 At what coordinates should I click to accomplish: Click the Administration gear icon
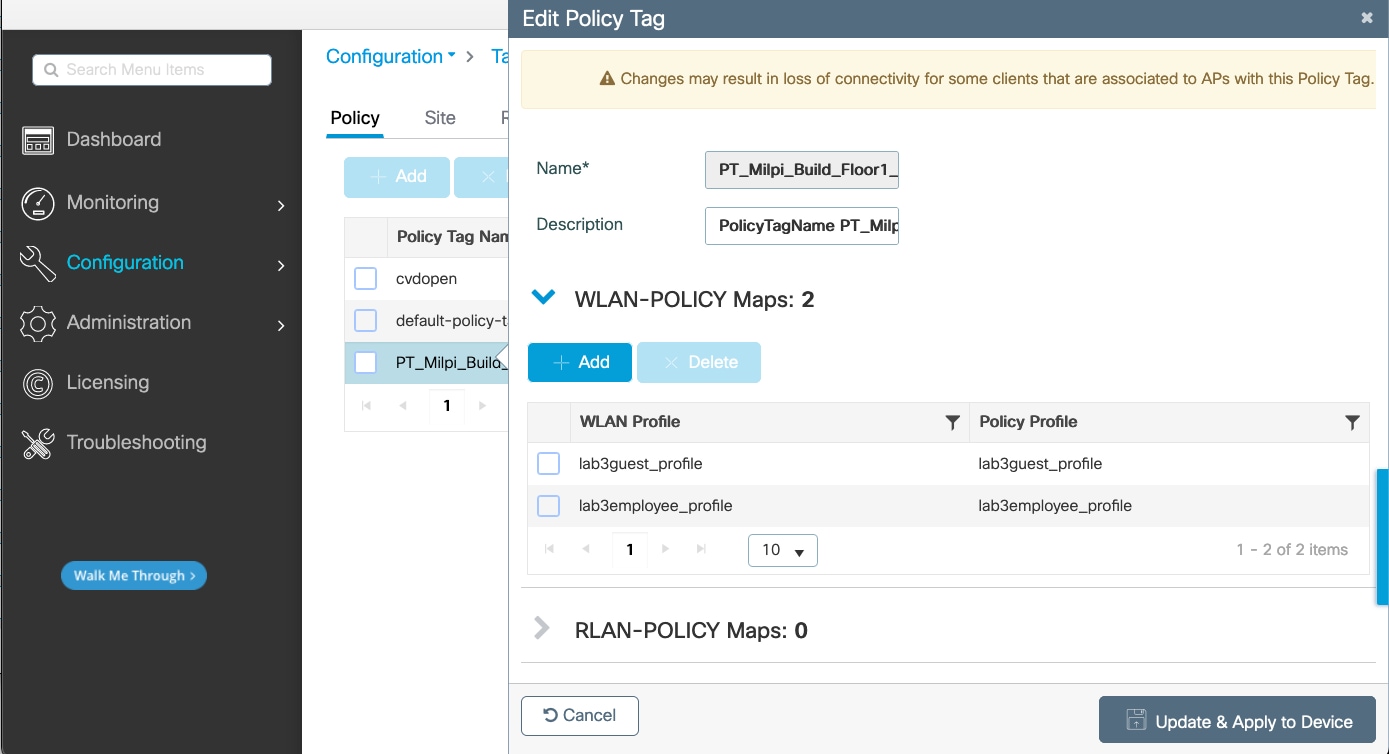[38, 323]
